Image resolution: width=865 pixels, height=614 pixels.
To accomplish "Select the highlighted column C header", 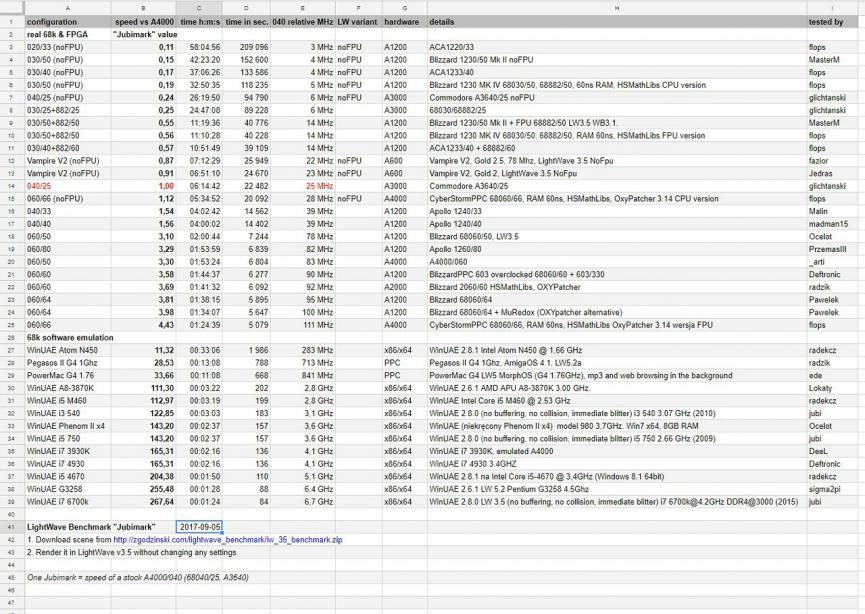I will tap(199, 7).
